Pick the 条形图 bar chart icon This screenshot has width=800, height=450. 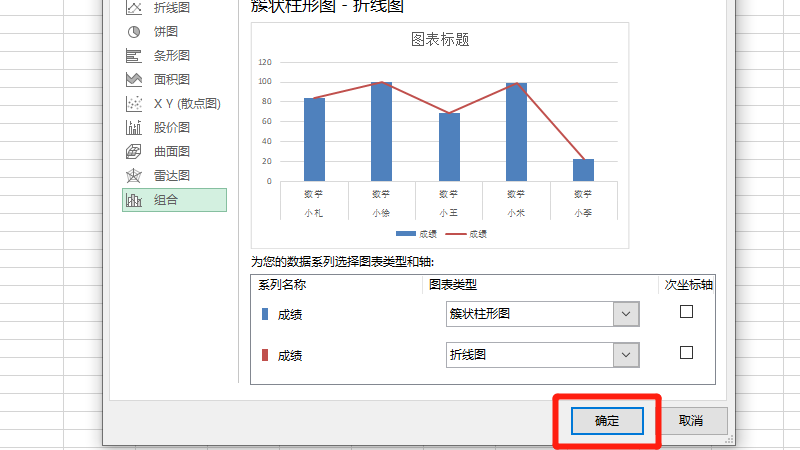(x=133, y=56)
